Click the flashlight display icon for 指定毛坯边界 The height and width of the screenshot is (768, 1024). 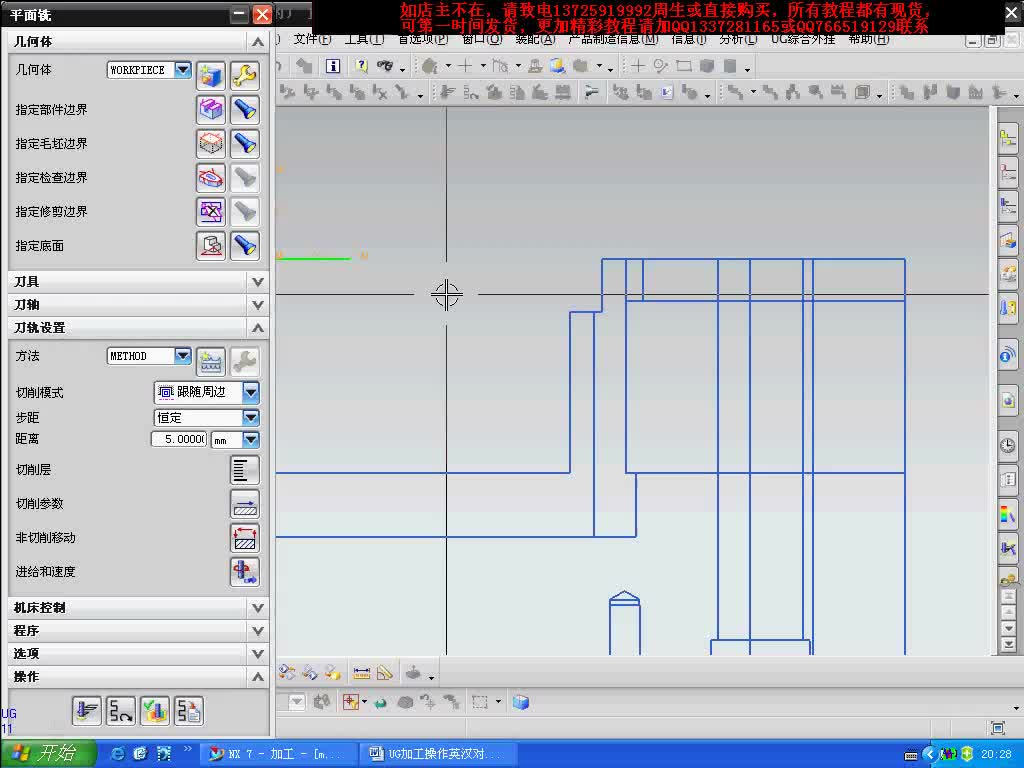[245, 144]
